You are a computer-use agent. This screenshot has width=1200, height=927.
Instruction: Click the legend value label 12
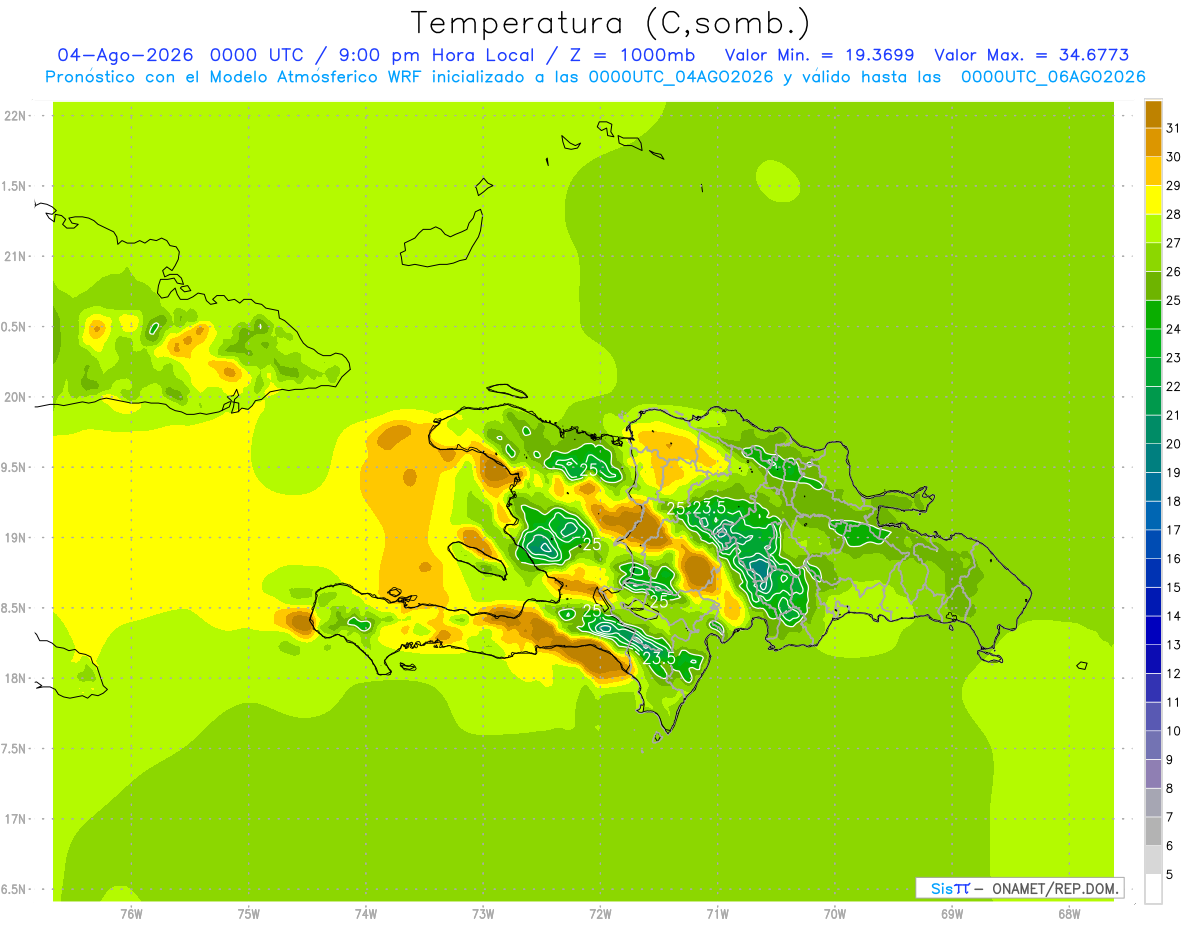[x=1173, y=673]
